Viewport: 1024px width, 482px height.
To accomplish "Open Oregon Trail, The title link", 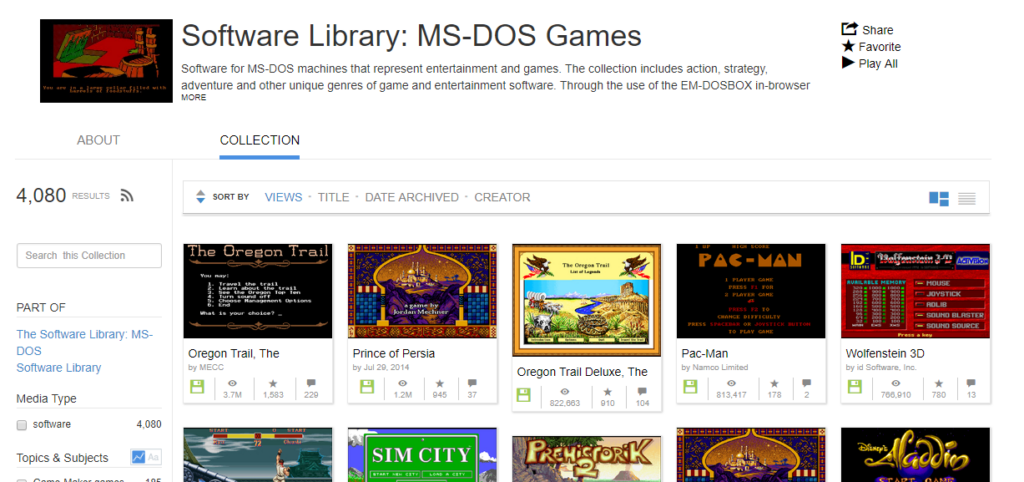I will [234, 353].
